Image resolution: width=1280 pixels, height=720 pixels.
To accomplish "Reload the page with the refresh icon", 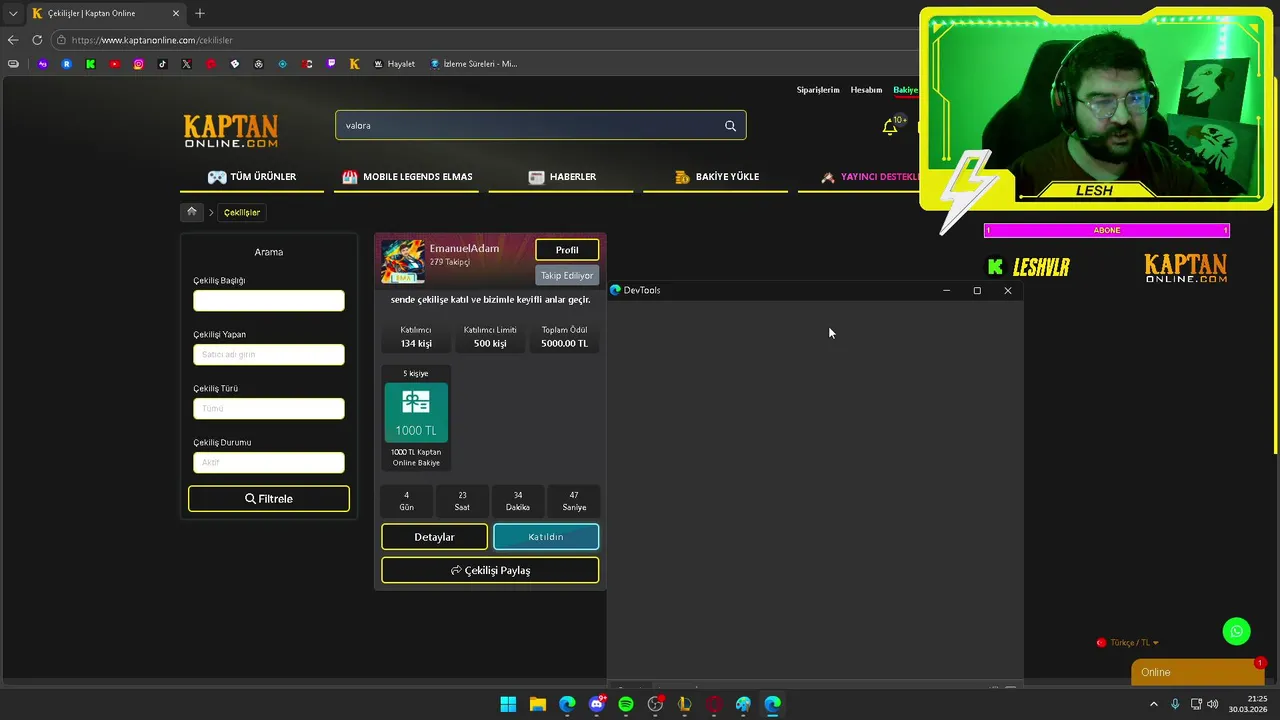I will 37,40.
